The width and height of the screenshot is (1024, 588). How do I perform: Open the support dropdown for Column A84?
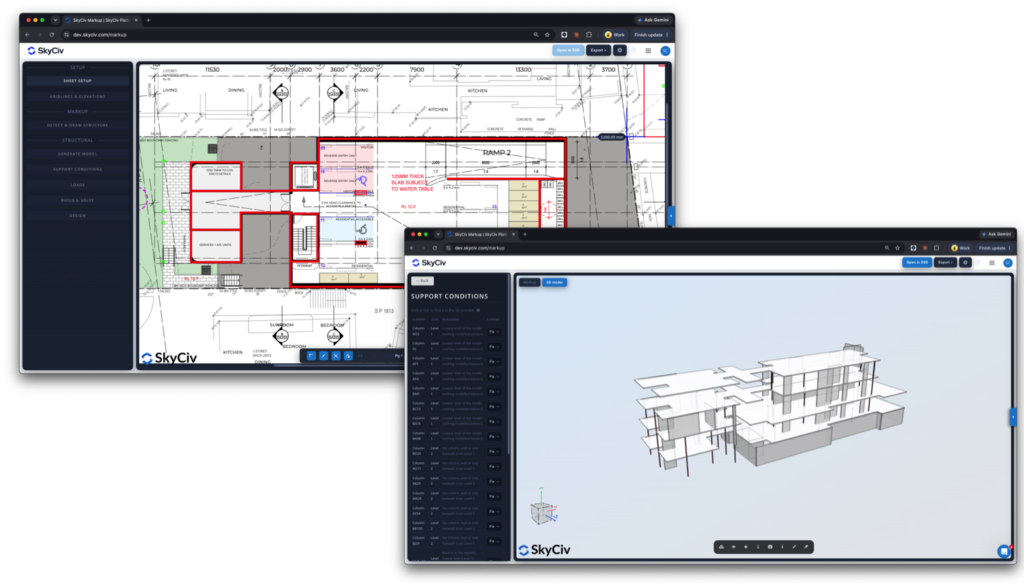tap(494, 376)
